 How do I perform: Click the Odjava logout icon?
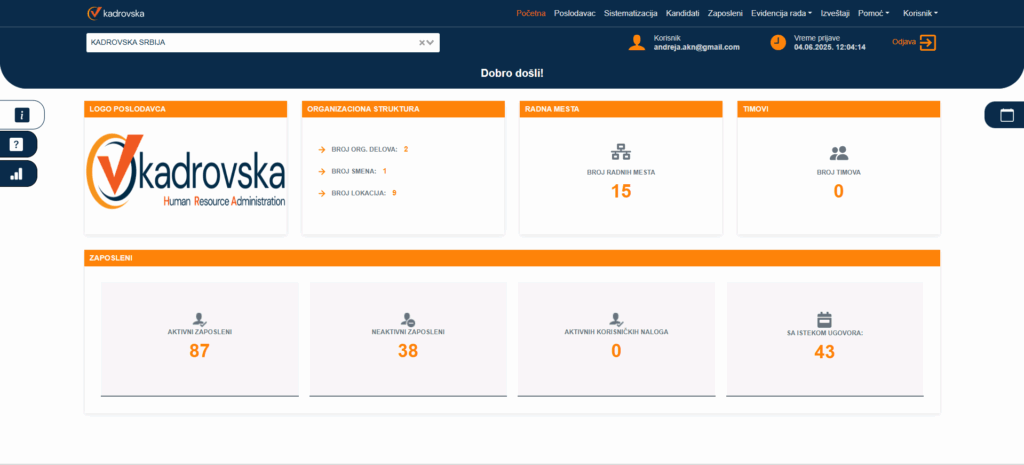tap(928, 42)
